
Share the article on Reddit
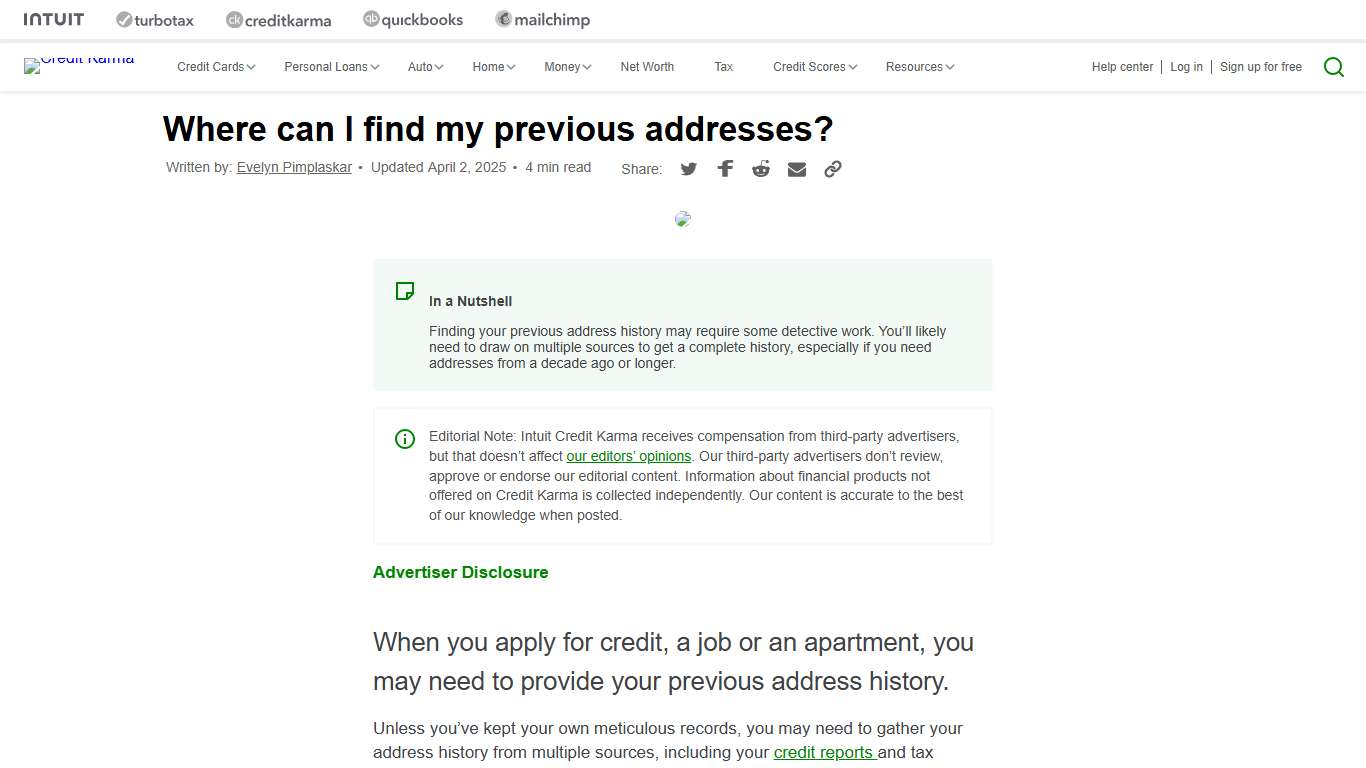(x=761, y=169)
